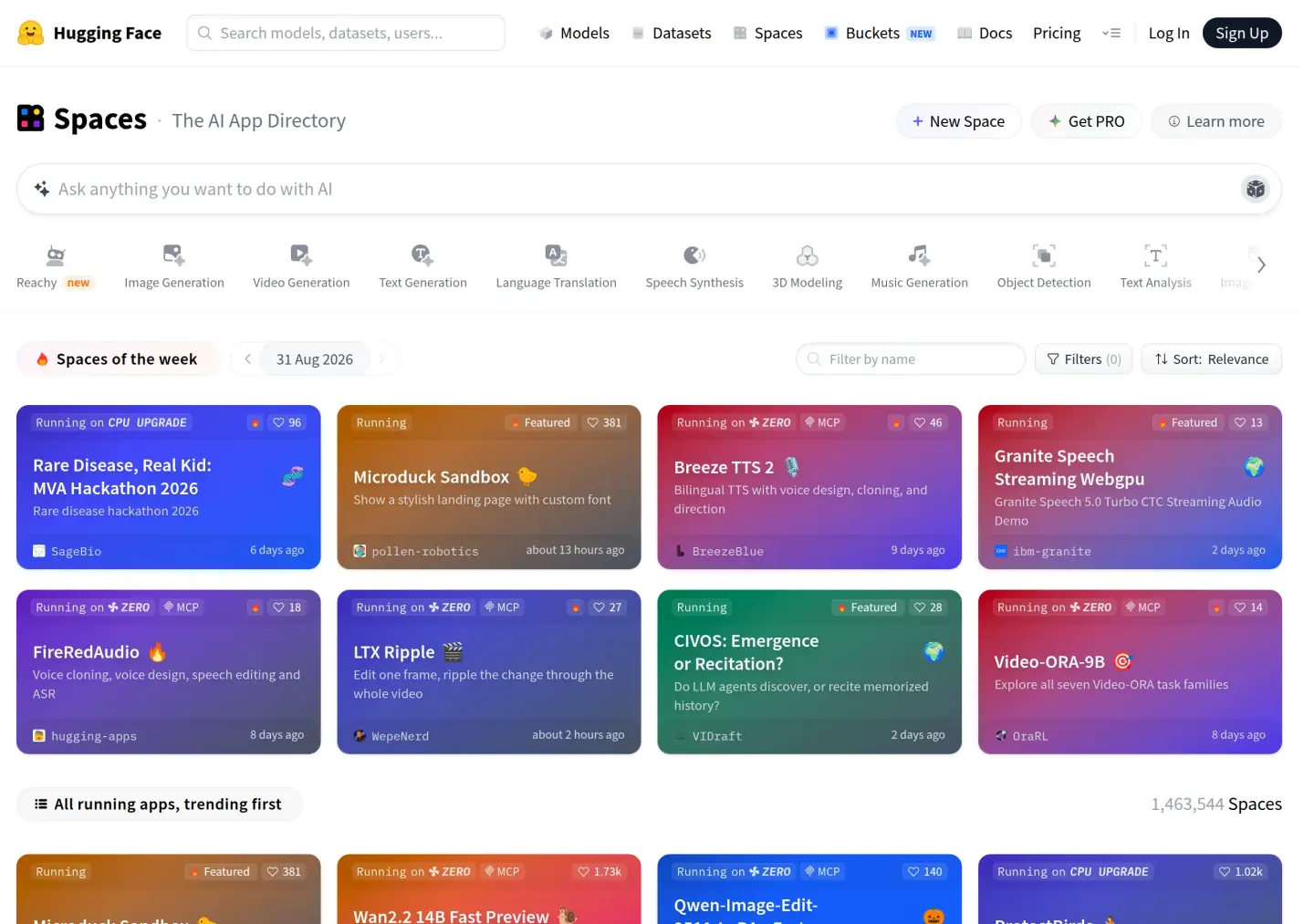Click the Log In link
The height and width of the screenshot is (924, 1314).
click(x=1169, y=33)
